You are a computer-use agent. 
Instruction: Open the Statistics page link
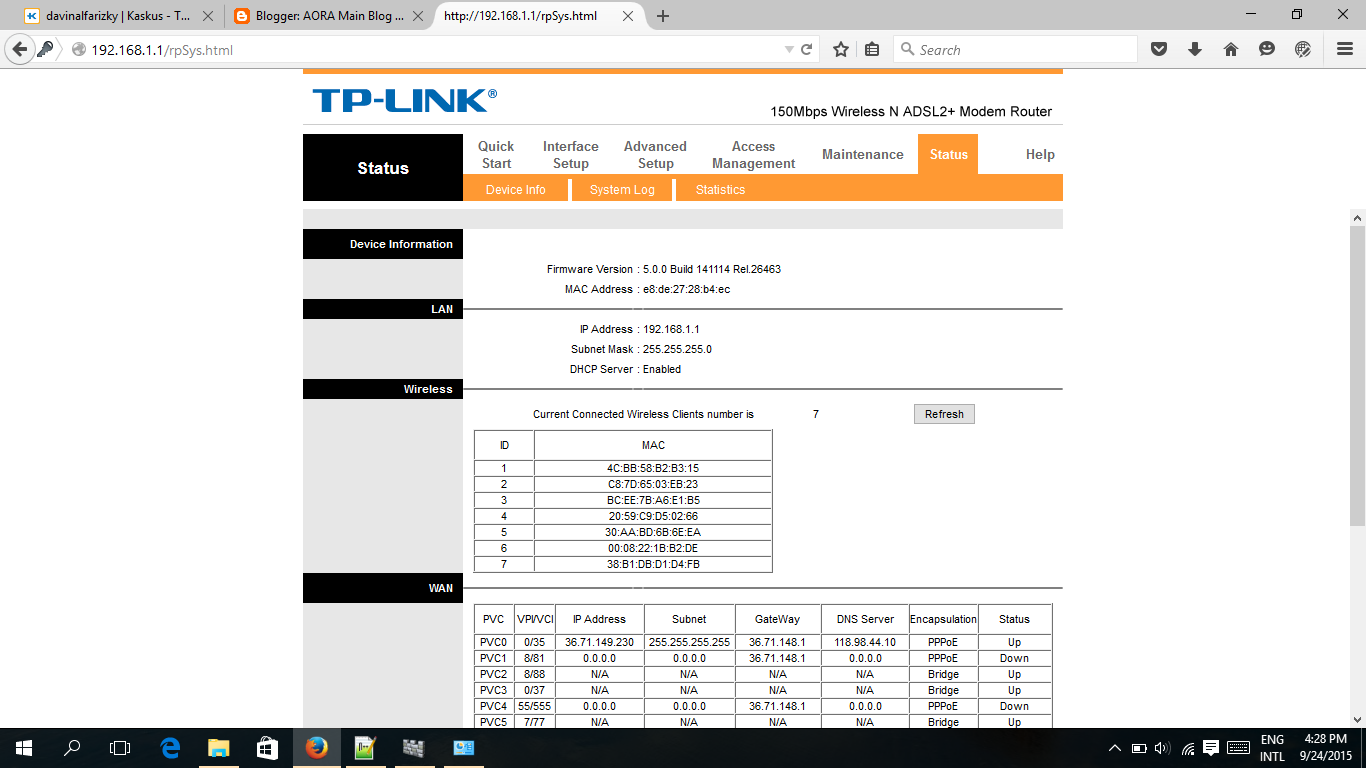click(720, 189)
